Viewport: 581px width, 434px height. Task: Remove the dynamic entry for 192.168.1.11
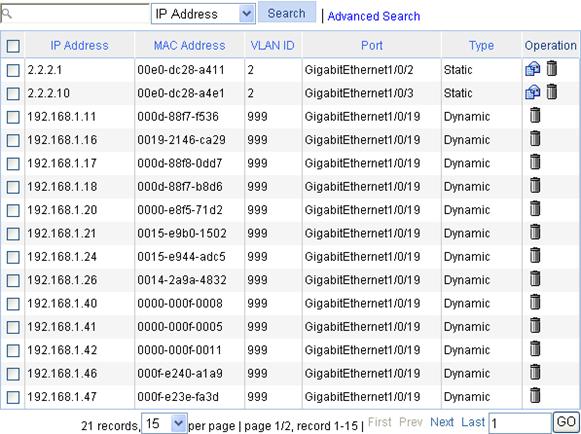tap(535, 115)
